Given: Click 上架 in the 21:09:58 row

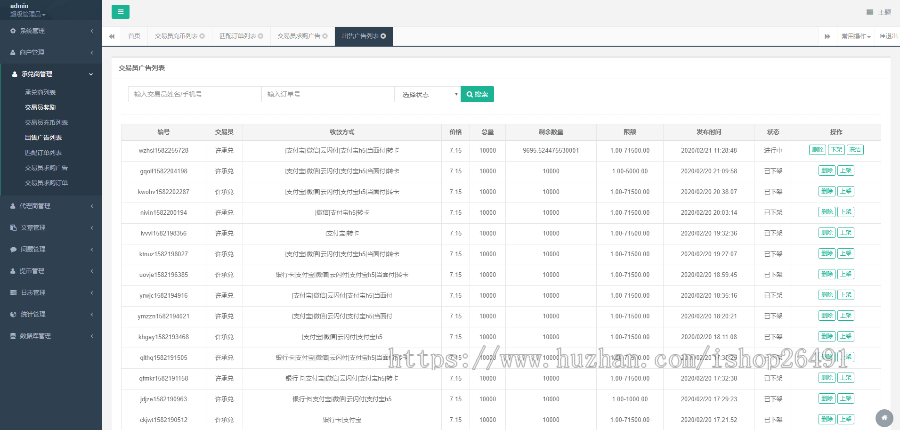Looking at the screenshot, I should [845, 171].
